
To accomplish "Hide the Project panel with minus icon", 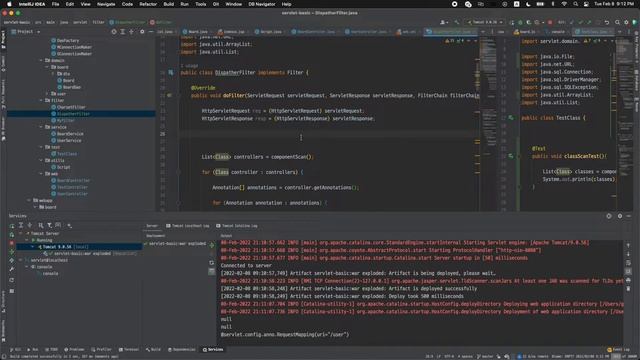I will [x=151, y=31].
